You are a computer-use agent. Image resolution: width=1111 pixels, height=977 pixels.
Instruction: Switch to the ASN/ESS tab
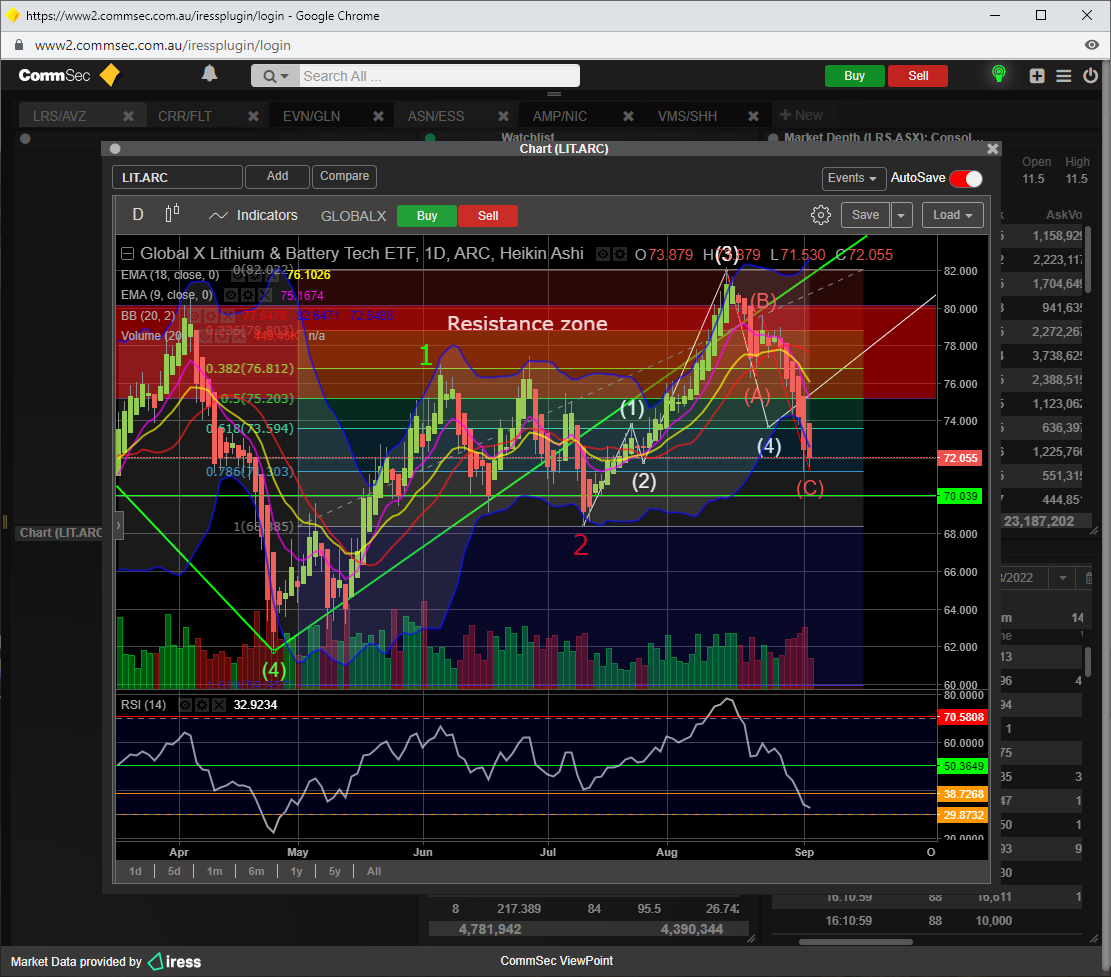pyautogui.click(x=436, y=116)
